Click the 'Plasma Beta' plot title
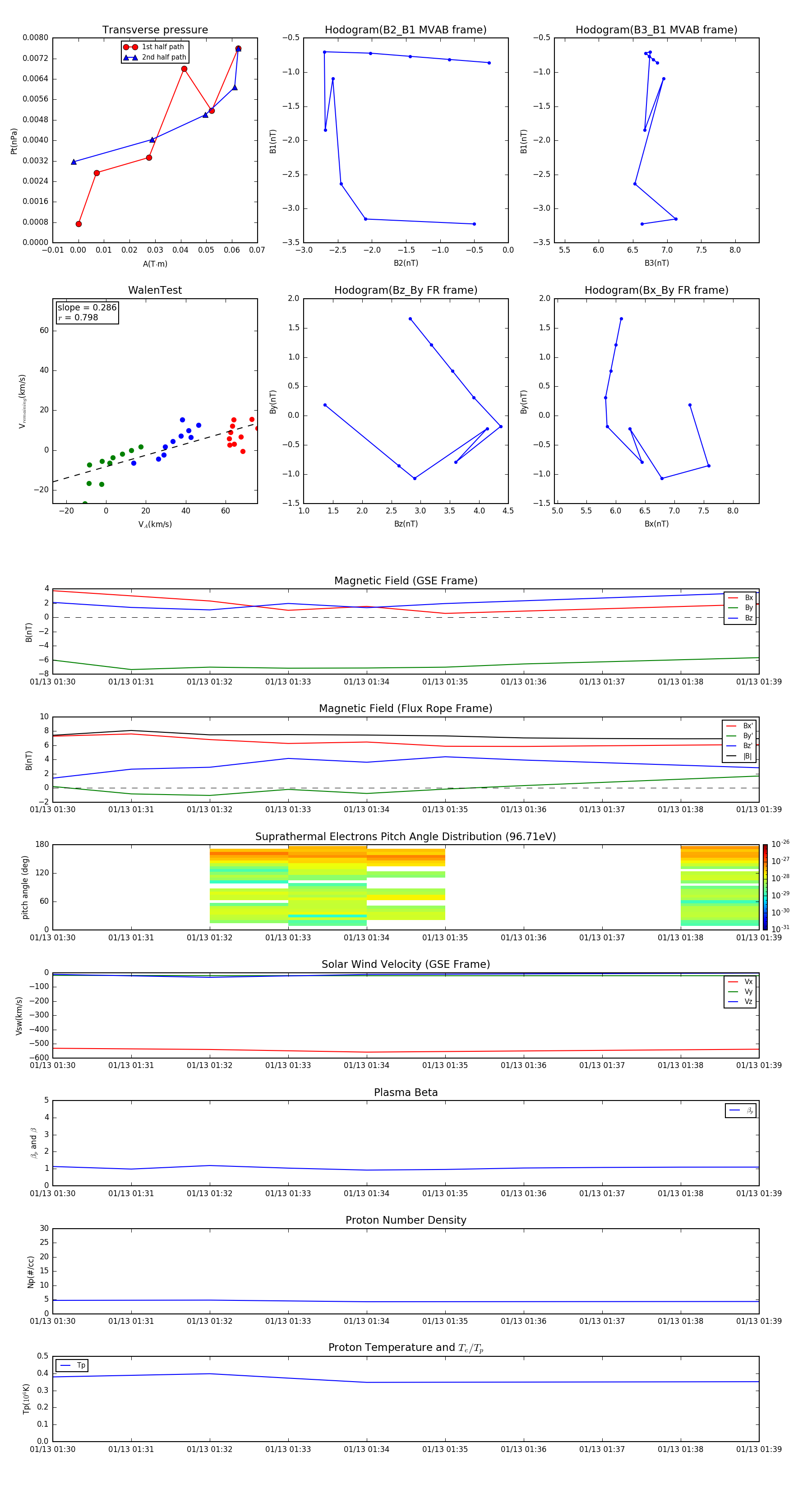Image resolution: width=812 pixels, height=1489 pixels. click(406, 1093)
